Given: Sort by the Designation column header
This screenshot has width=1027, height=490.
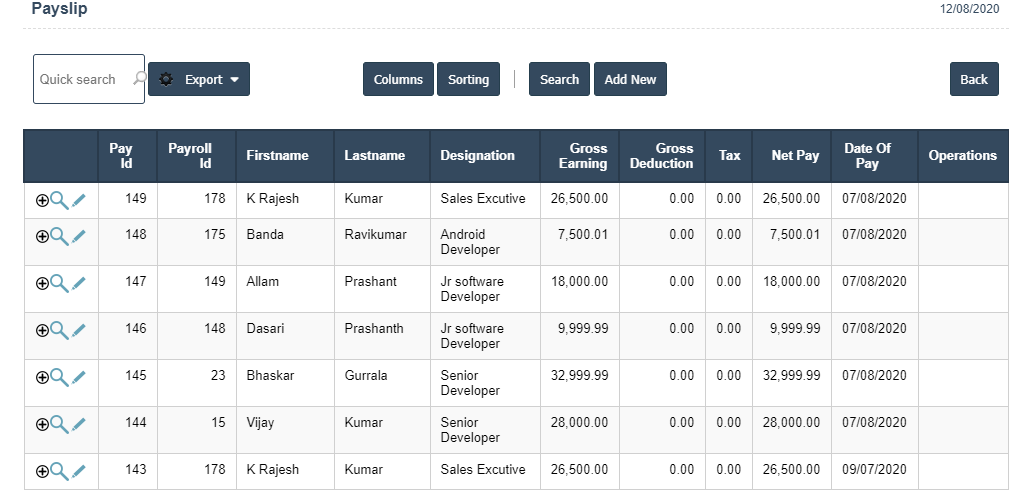Looking at the screenshot, I should pyautogui.click(x=477, y=156).
